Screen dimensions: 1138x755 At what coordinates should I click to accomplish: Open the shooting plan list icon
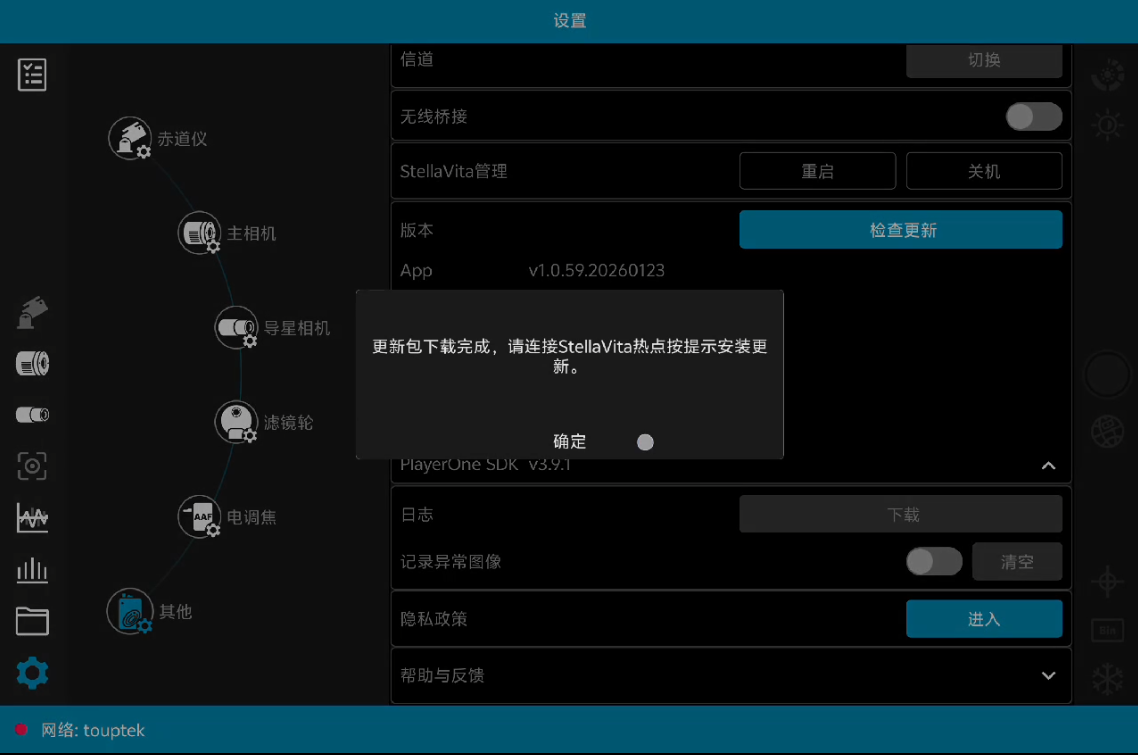click(x=32, y=74)
